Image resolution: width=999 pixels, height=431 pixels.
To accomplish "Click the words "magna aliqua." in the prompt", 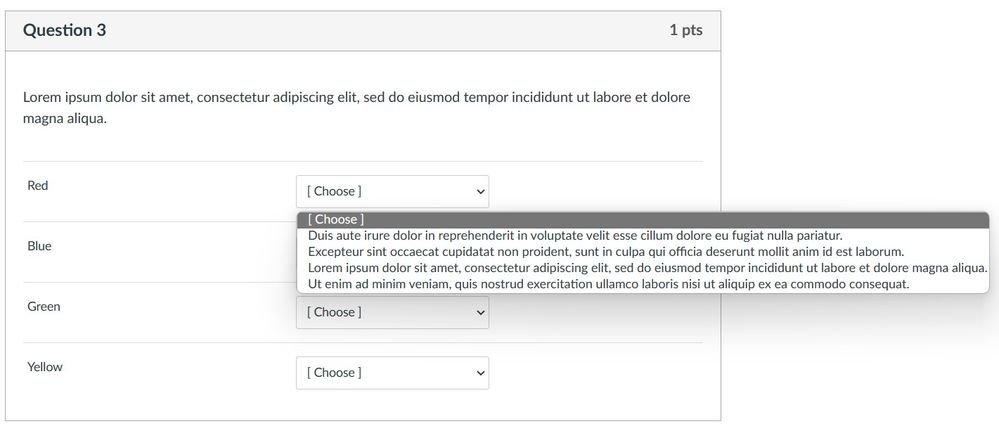I will (65, 119).
